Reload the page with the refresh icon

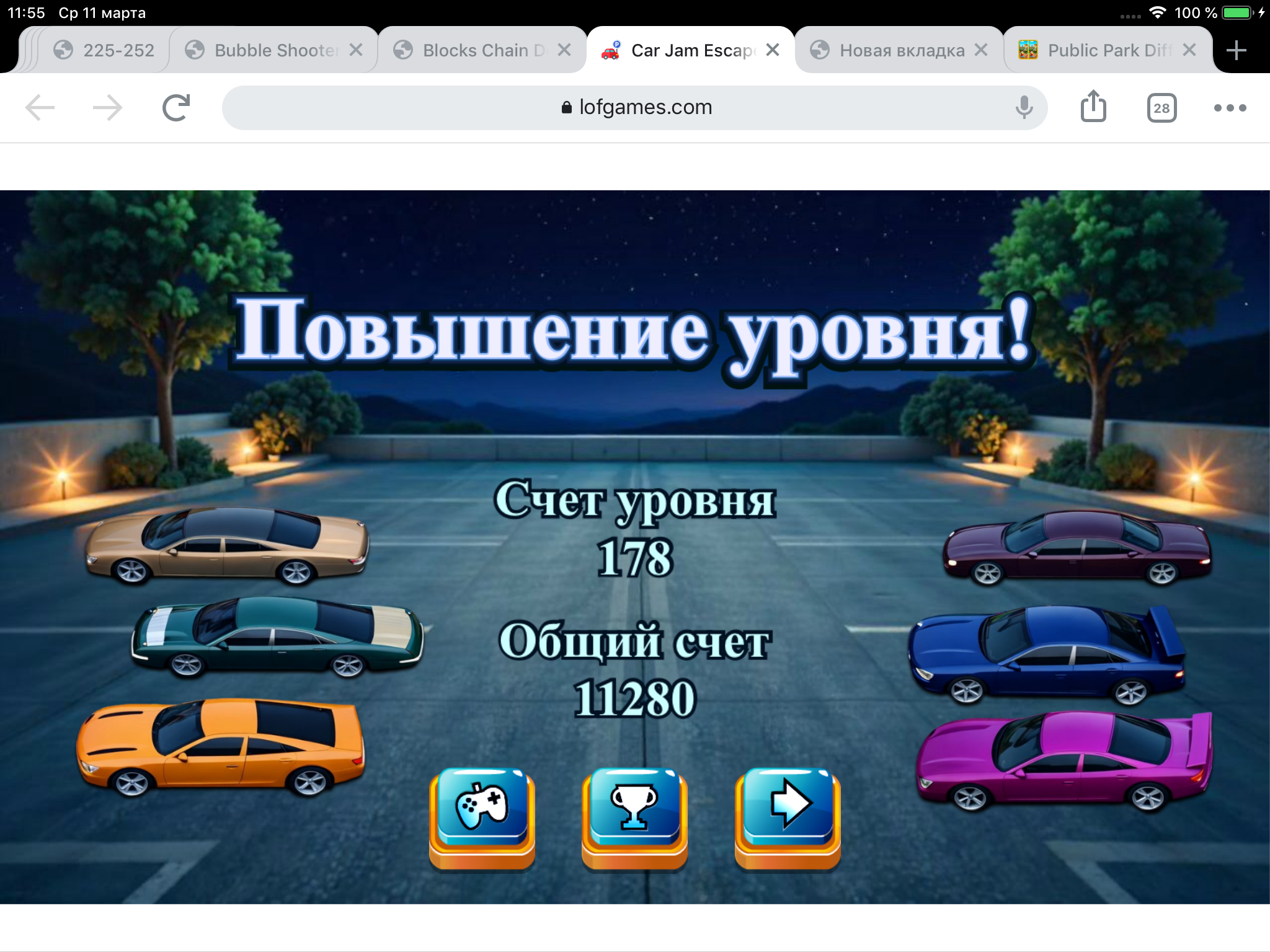click(x=176, y=108)
